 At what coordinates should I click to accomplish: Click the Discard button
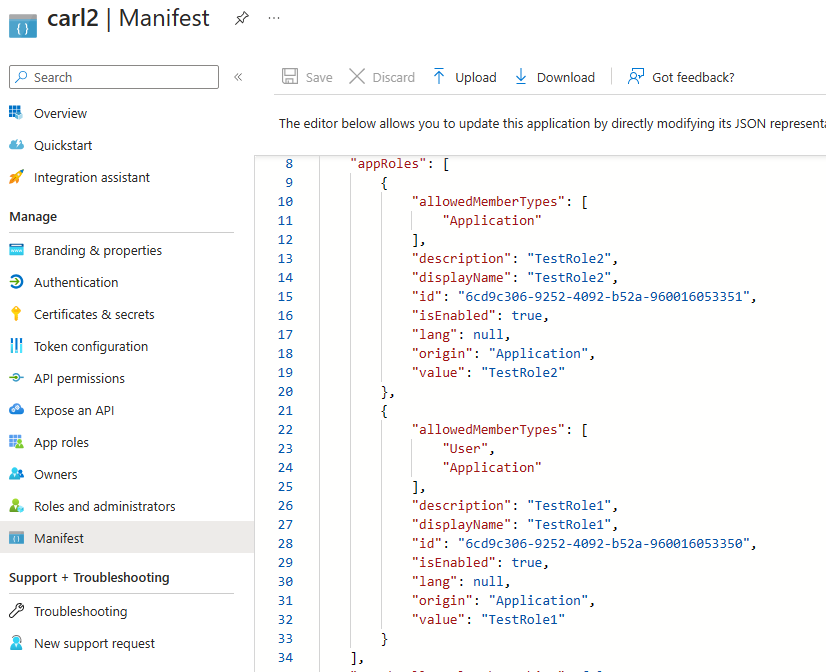(x=381, y=77)
